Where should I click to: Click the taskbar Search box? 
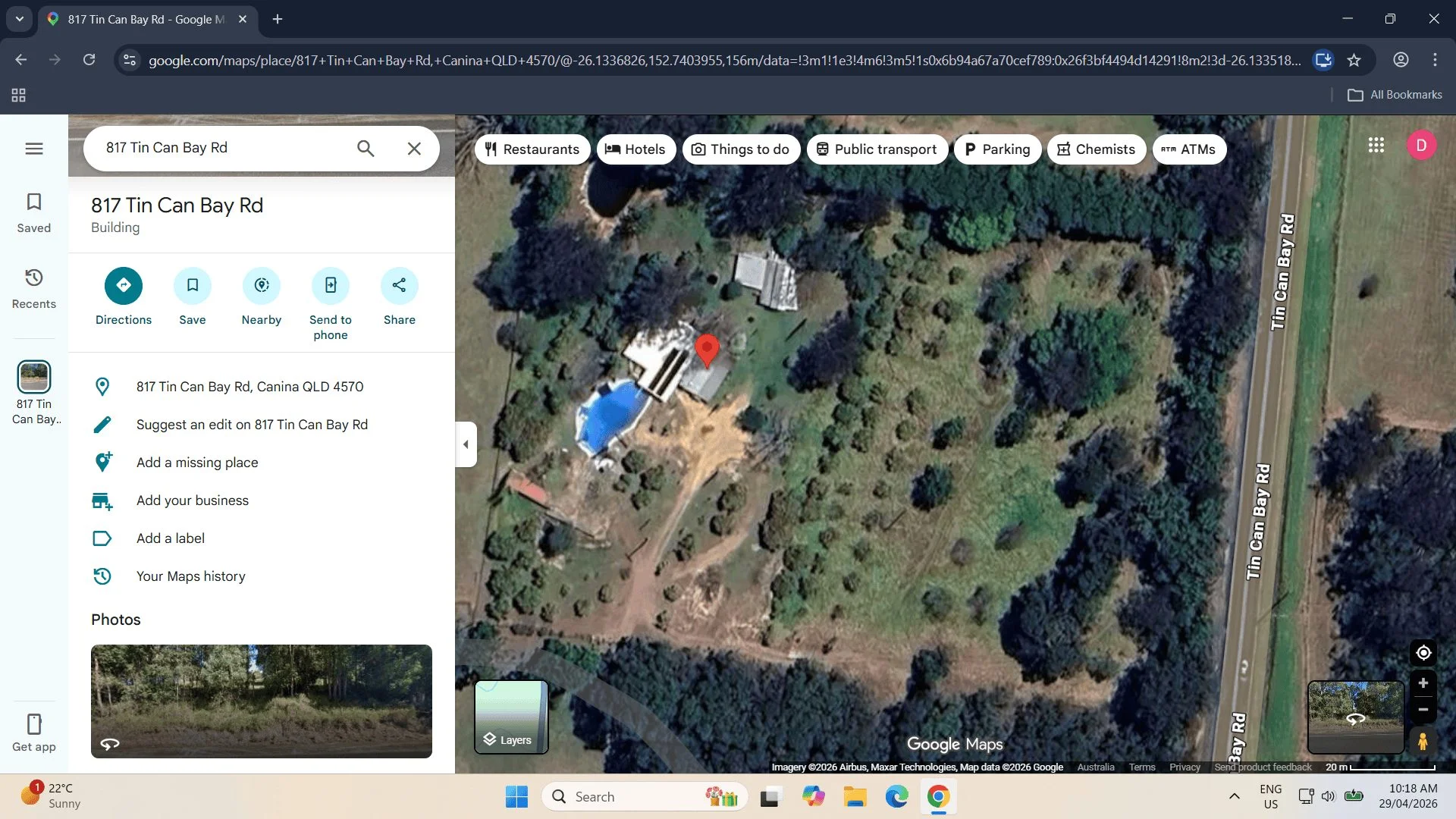645,797
